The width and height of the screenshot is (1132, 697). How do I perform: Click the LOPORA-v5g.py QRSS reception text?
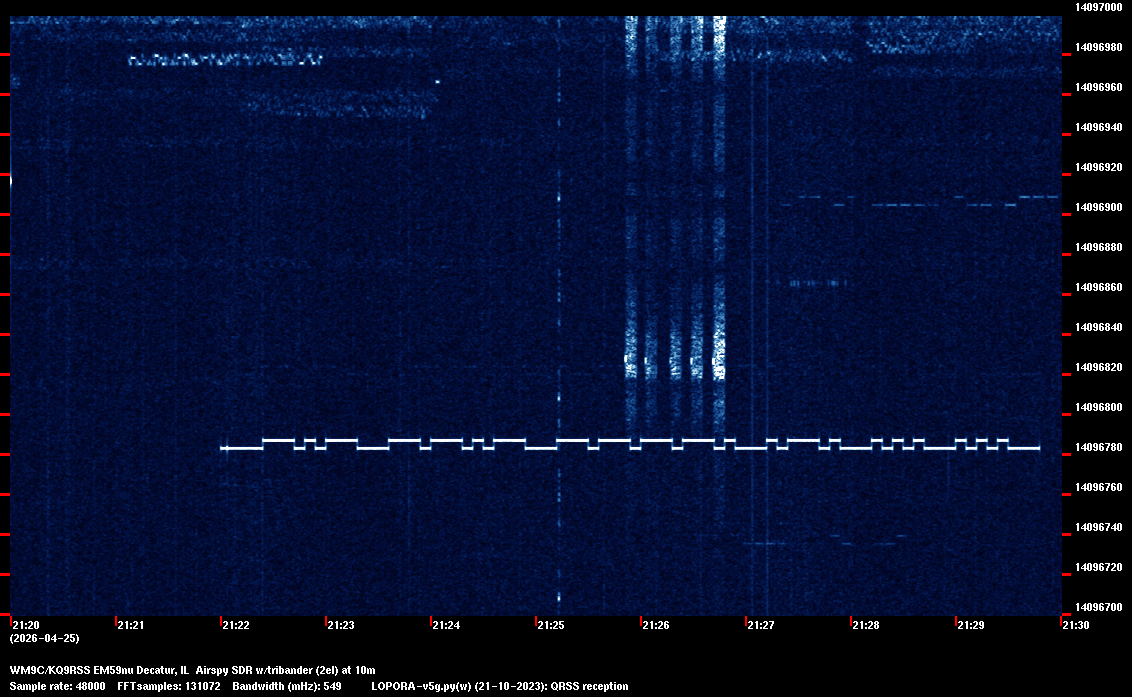[x=499, y=686]
